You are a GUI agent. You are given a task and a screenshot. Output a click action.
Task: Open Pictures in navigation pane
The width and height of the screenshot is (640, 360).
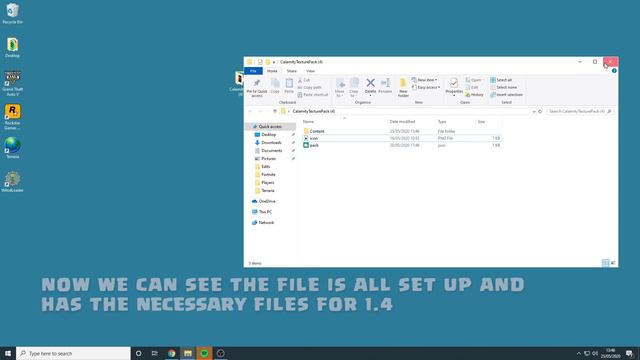tap(268, 159)
